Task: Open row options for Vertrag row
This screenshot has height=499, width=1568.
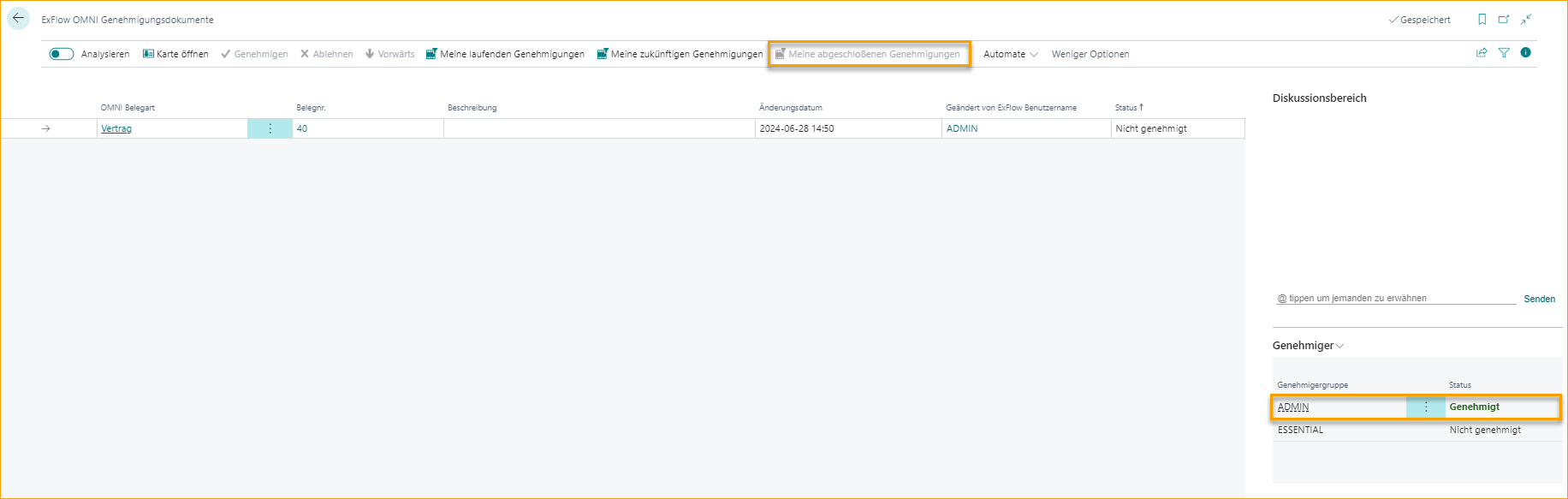Action: [270, 128]
